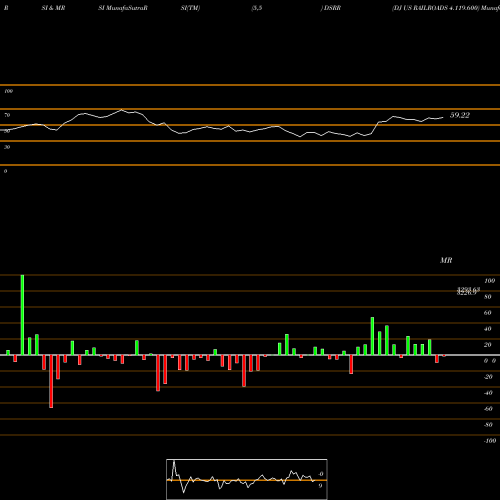Click the tallest green MR bar
This screenshot has width=500, height=500.
coord(22,315)
